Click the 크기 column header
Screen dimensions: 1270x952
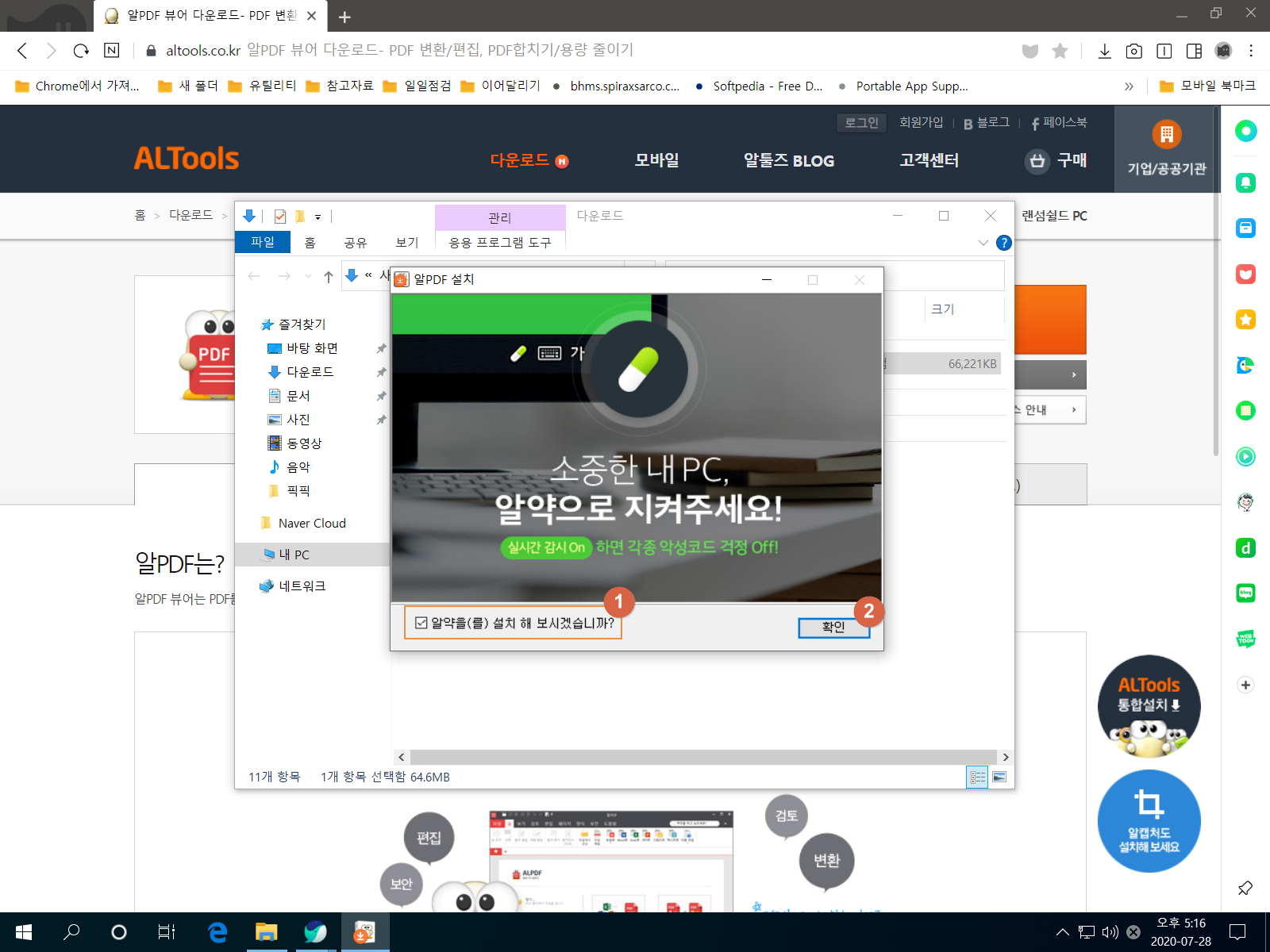tap(942, 309)
